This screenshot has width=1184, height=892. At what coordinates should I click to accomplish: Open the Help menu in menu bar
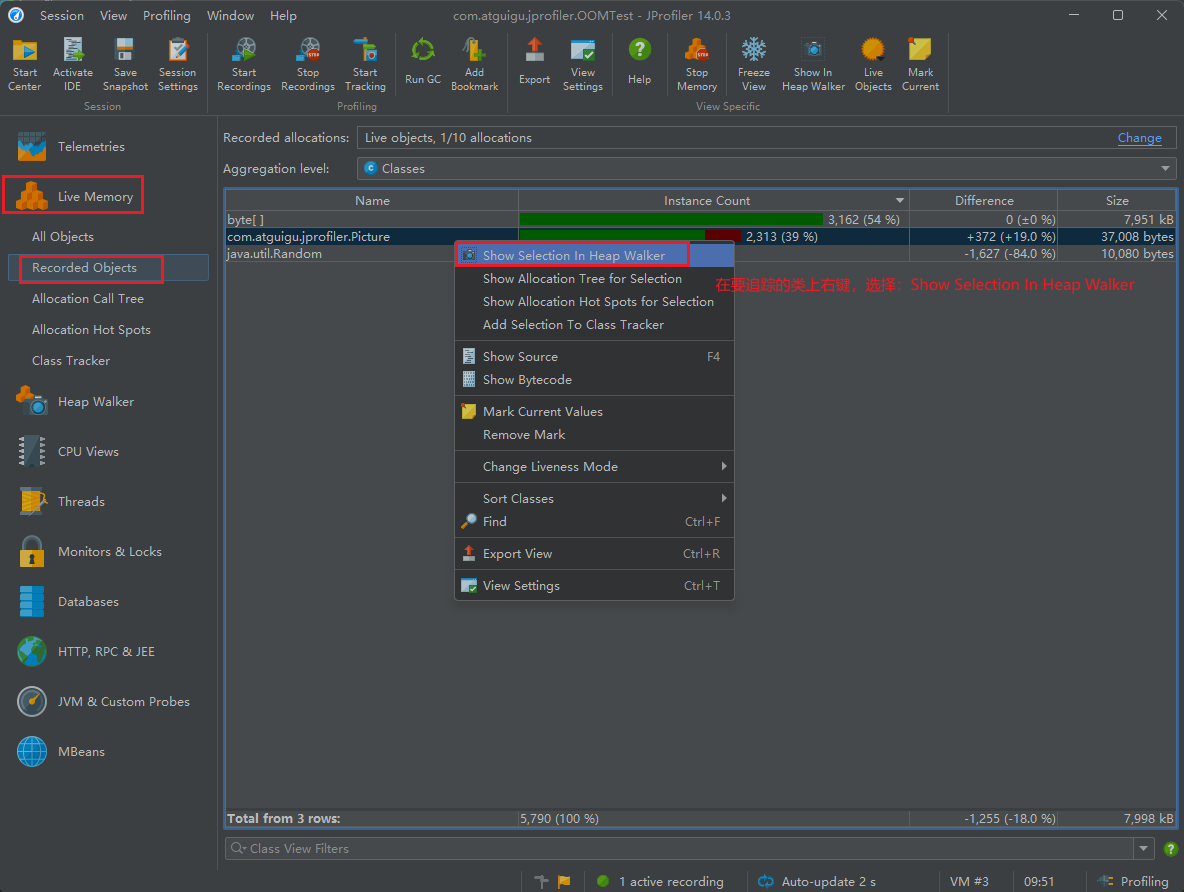283,15
